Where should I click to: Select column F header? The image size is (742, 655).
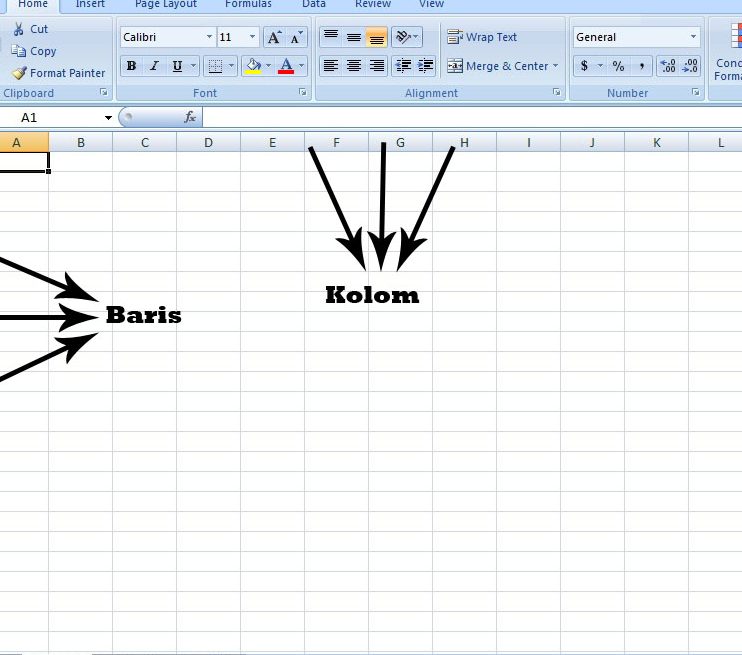pos(336,142)
